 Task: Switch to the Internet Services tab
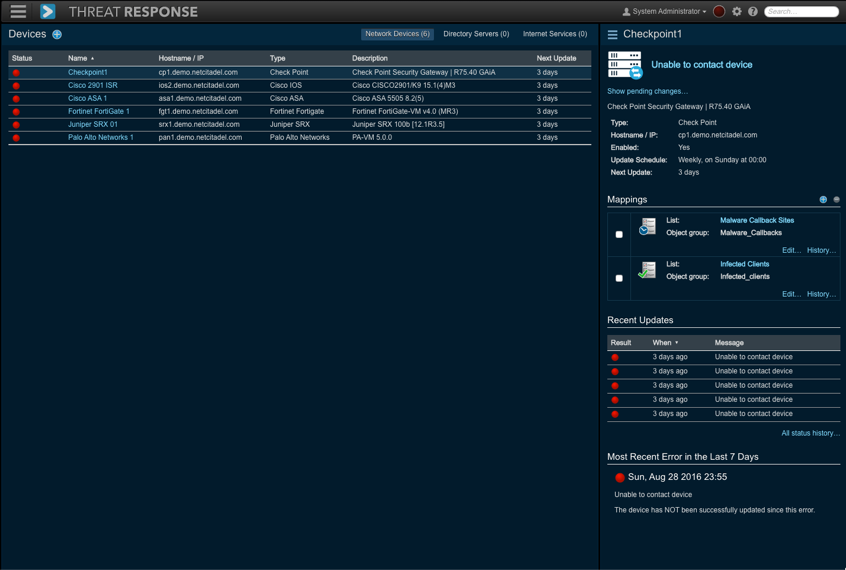(x=555, y=34)
